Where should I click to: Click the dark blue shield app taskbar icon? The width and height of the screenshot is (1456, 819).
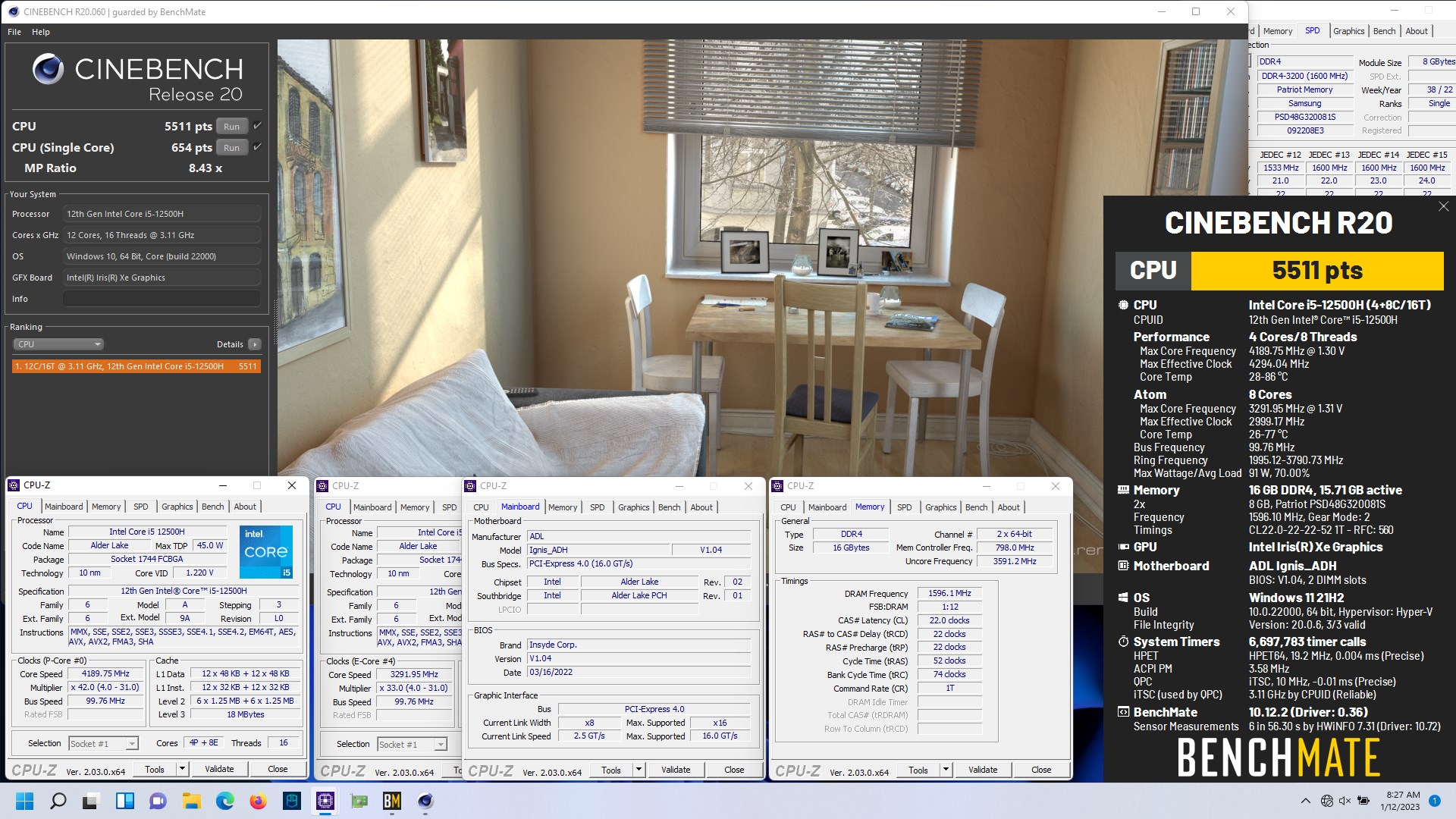click(x=291, y=801)
